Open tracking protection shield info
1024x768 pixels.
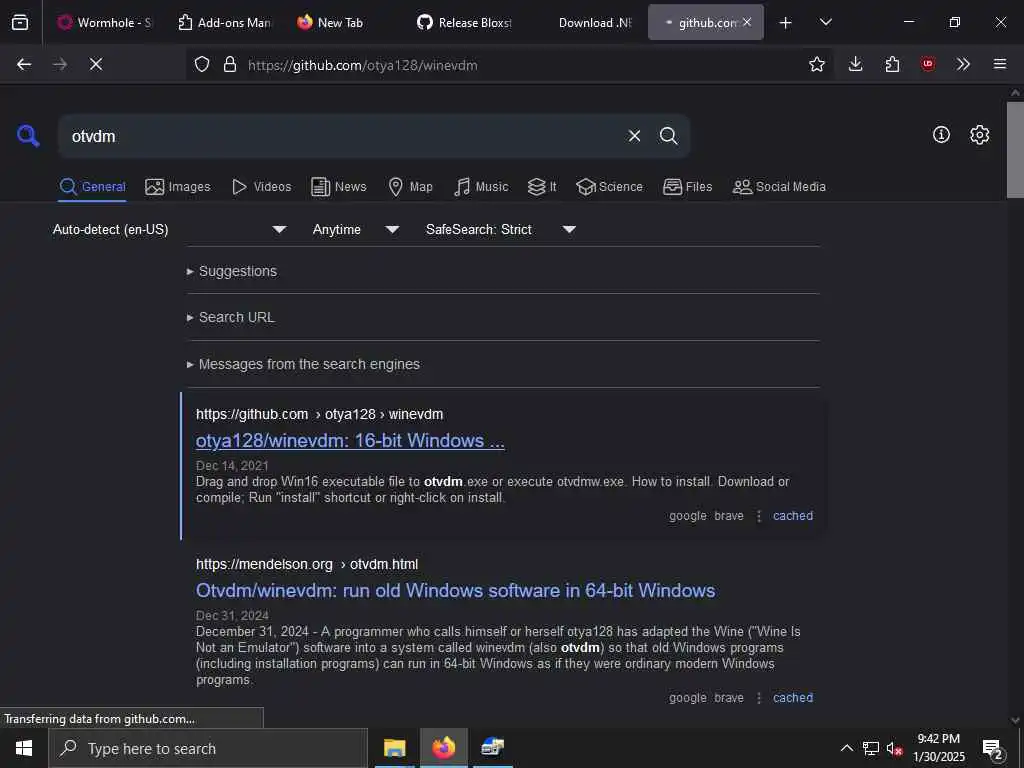[x=202, y=64]
